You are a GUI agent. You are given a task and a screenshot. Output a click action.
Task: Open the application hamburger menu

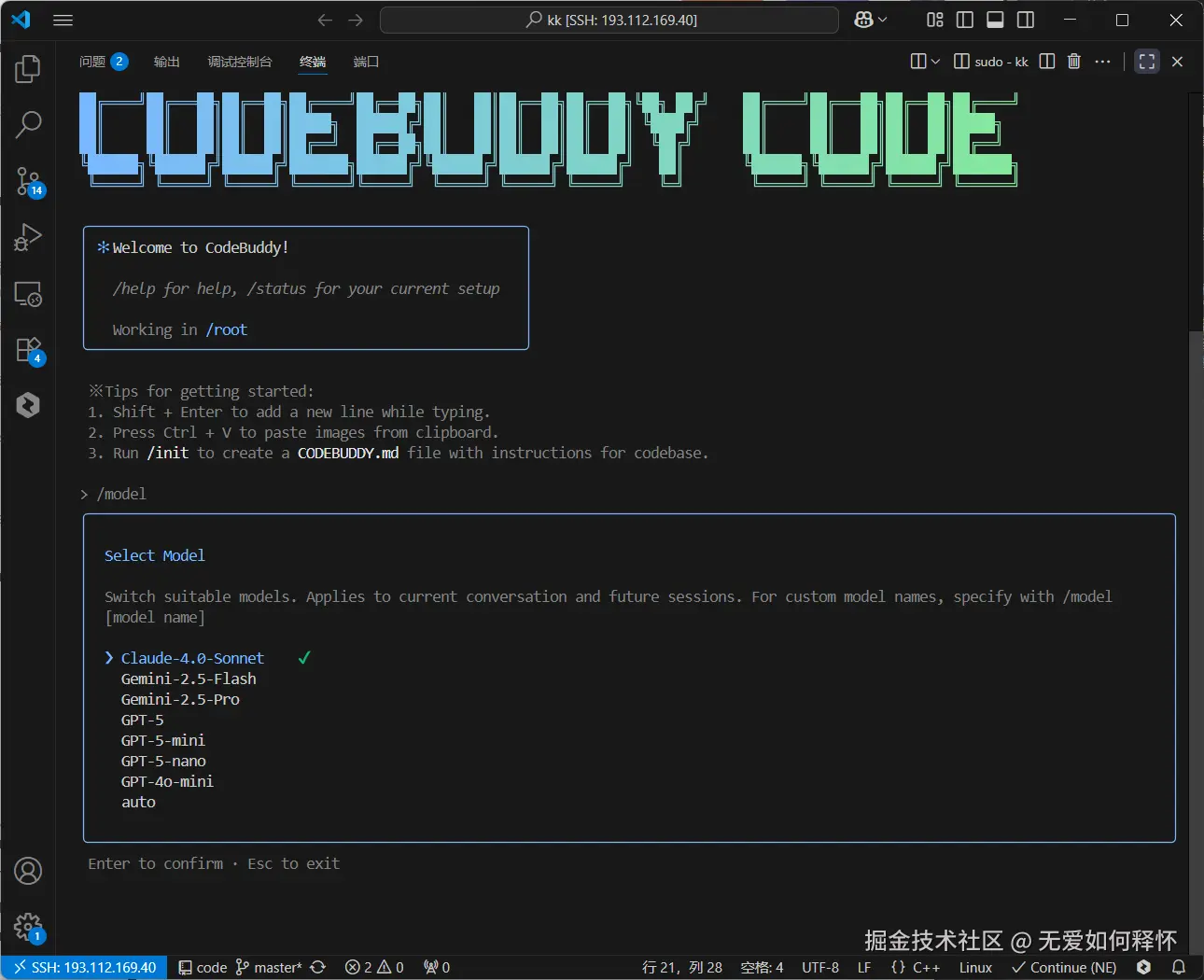click(63, 20)
